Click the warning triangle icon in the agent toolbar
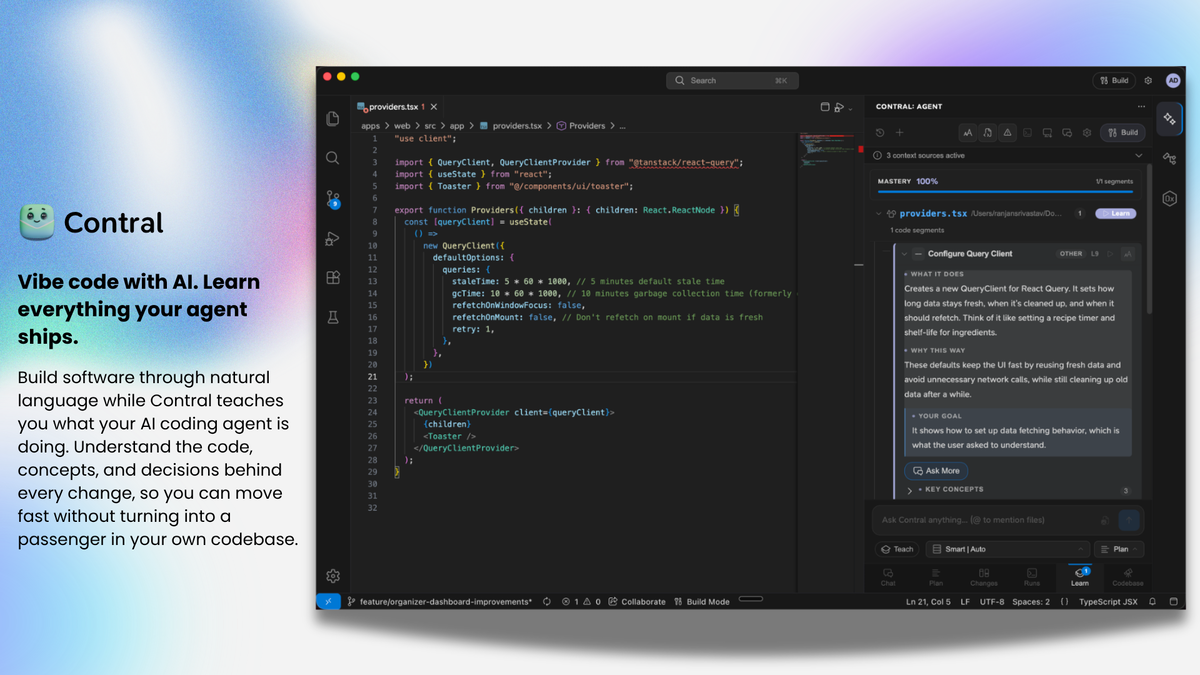 [x=1008, y=132]
